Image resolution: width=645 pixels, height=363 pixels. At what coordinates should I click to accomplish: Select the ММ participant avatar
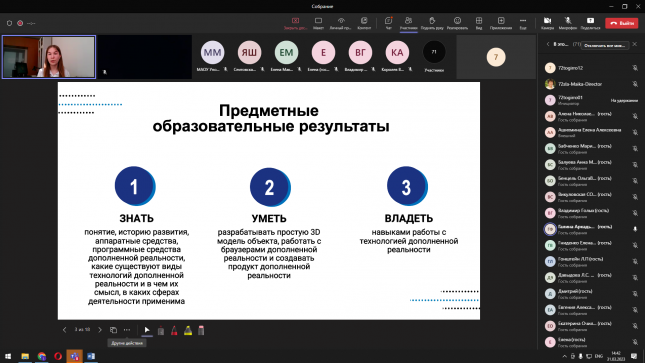(212, 52)
